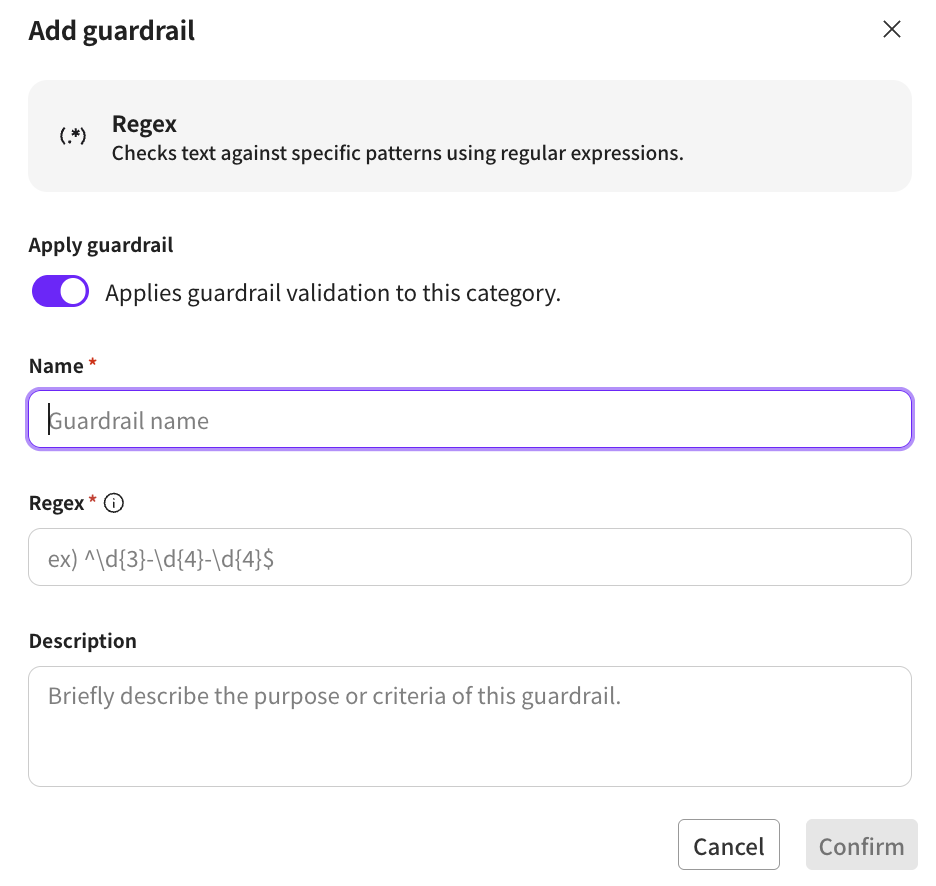
Task: Click the Regex pattern input field
Action: 470,557
